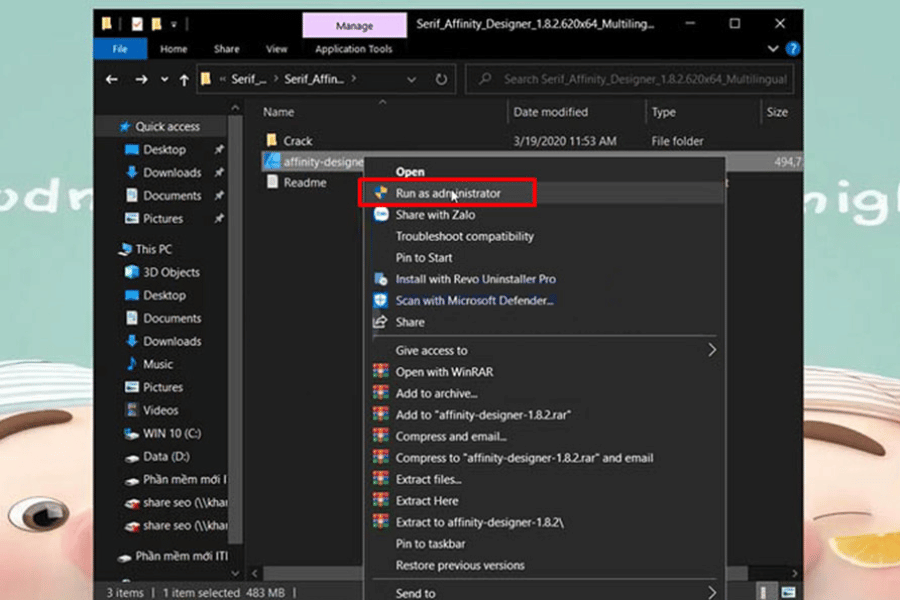
Task: Choose Extract files... in context menu
Action: (x=428, y=479)
